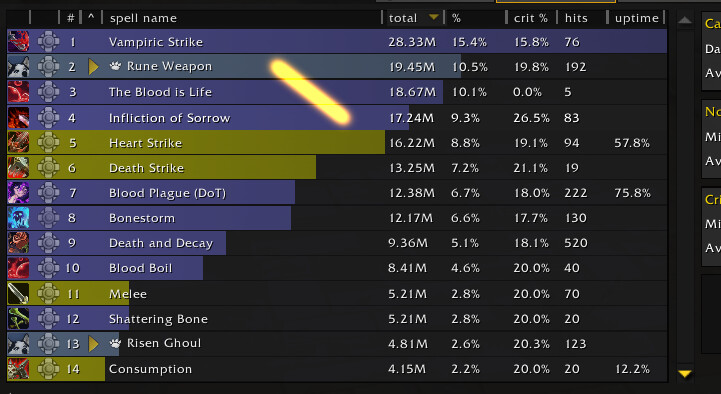Click the scrollbar down arrow
Viewport: 721px width, 394px height.
(684, 374)
